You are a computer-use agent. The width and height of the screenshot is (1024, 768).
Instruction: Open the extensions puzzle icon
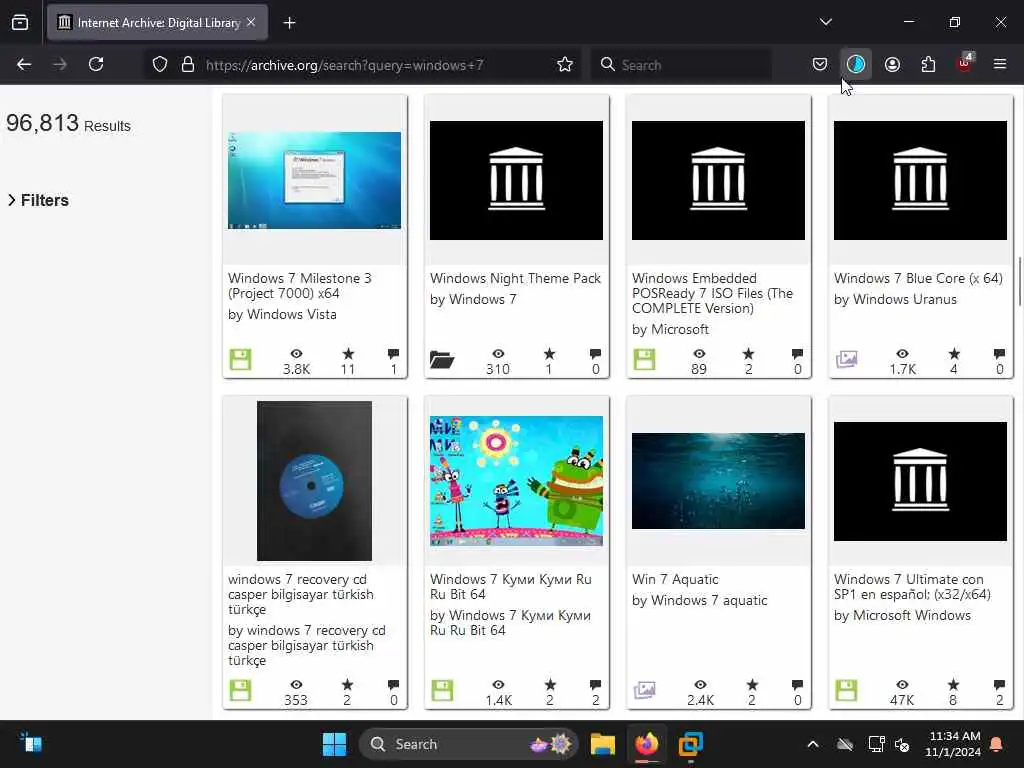(928, 64)
